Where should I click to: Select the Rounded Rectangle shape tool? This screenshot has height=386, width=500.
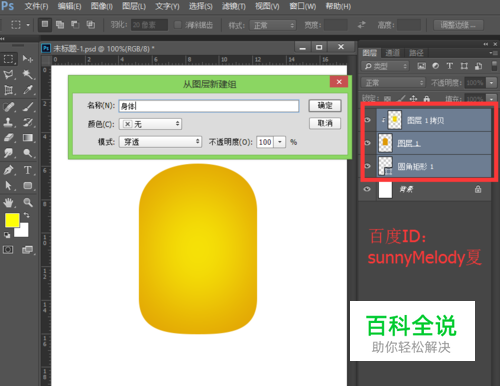tap(28, 185)
